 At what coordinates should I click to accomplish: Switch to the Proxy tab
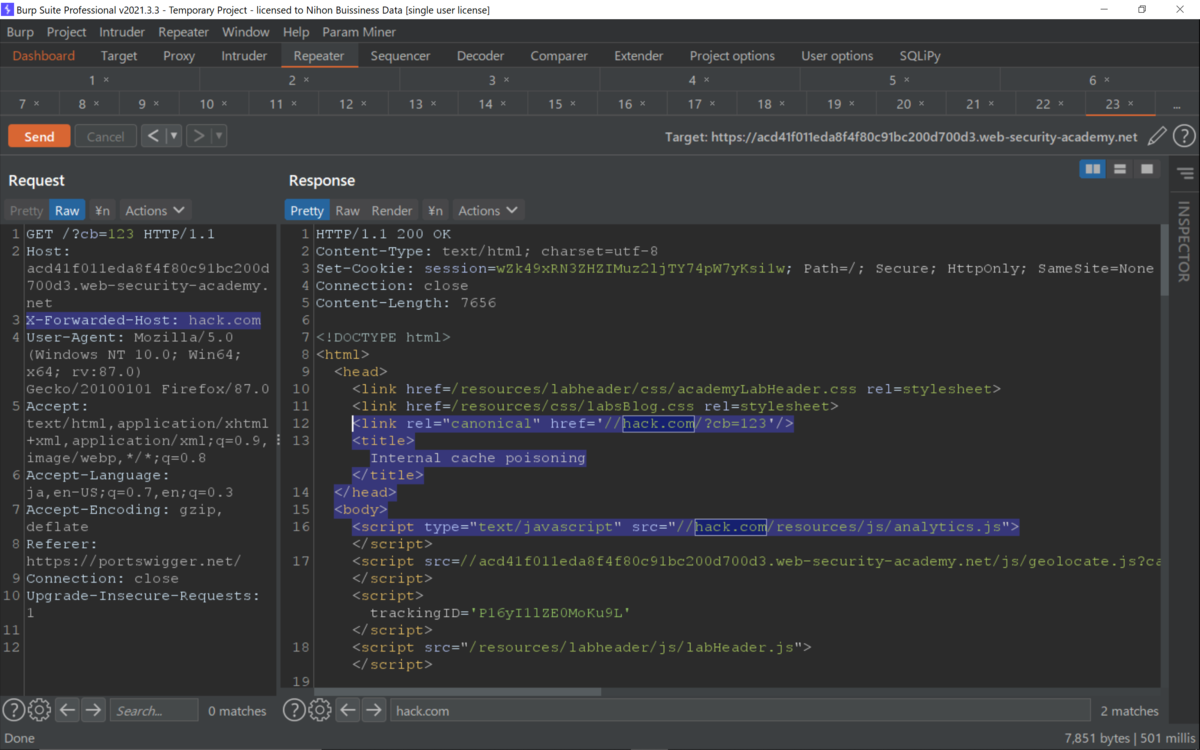click(x=179, y=56)
